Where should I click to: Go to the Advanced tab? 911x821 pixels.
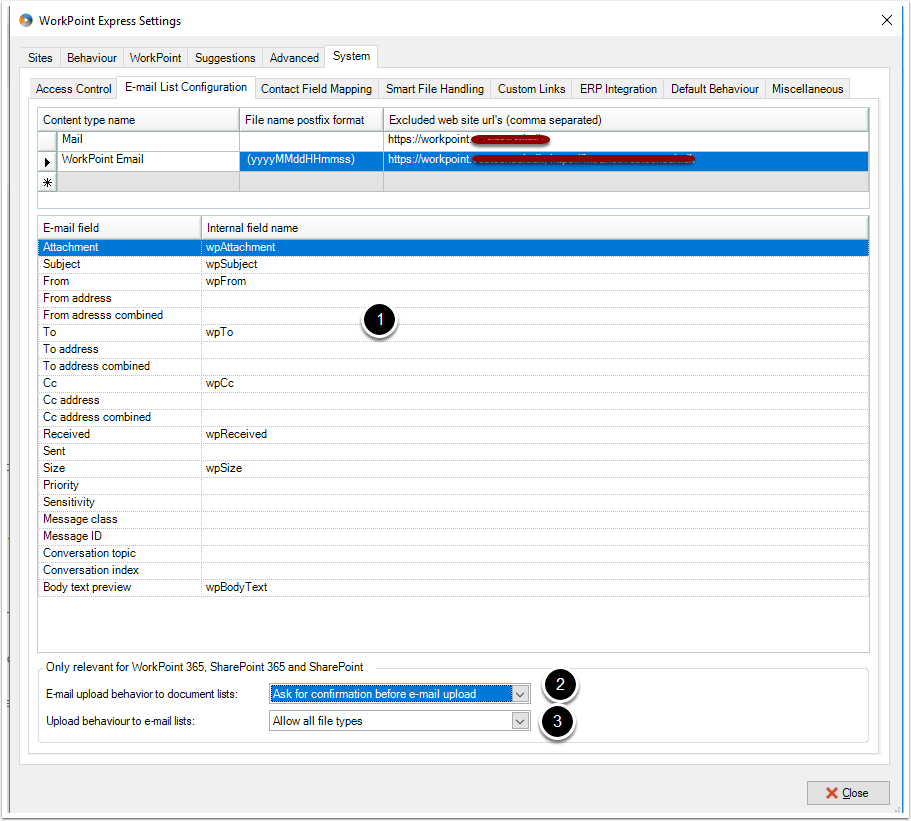(294, 58)
